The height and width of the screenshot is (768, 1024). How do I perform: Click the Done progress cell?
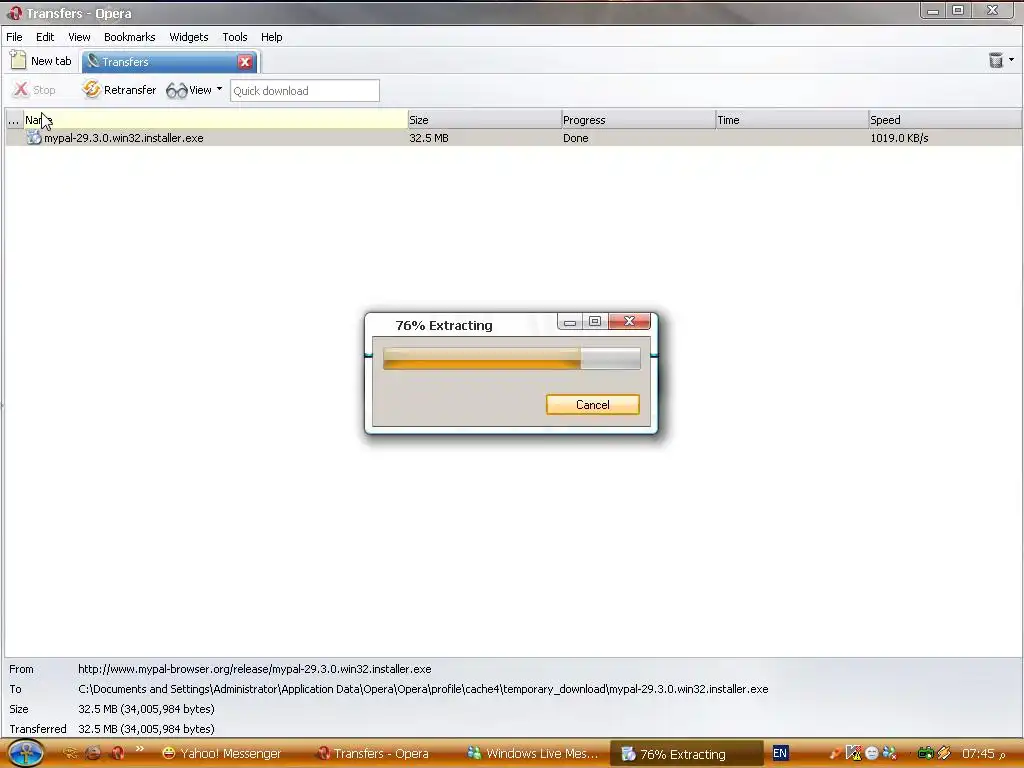point(575,138)
